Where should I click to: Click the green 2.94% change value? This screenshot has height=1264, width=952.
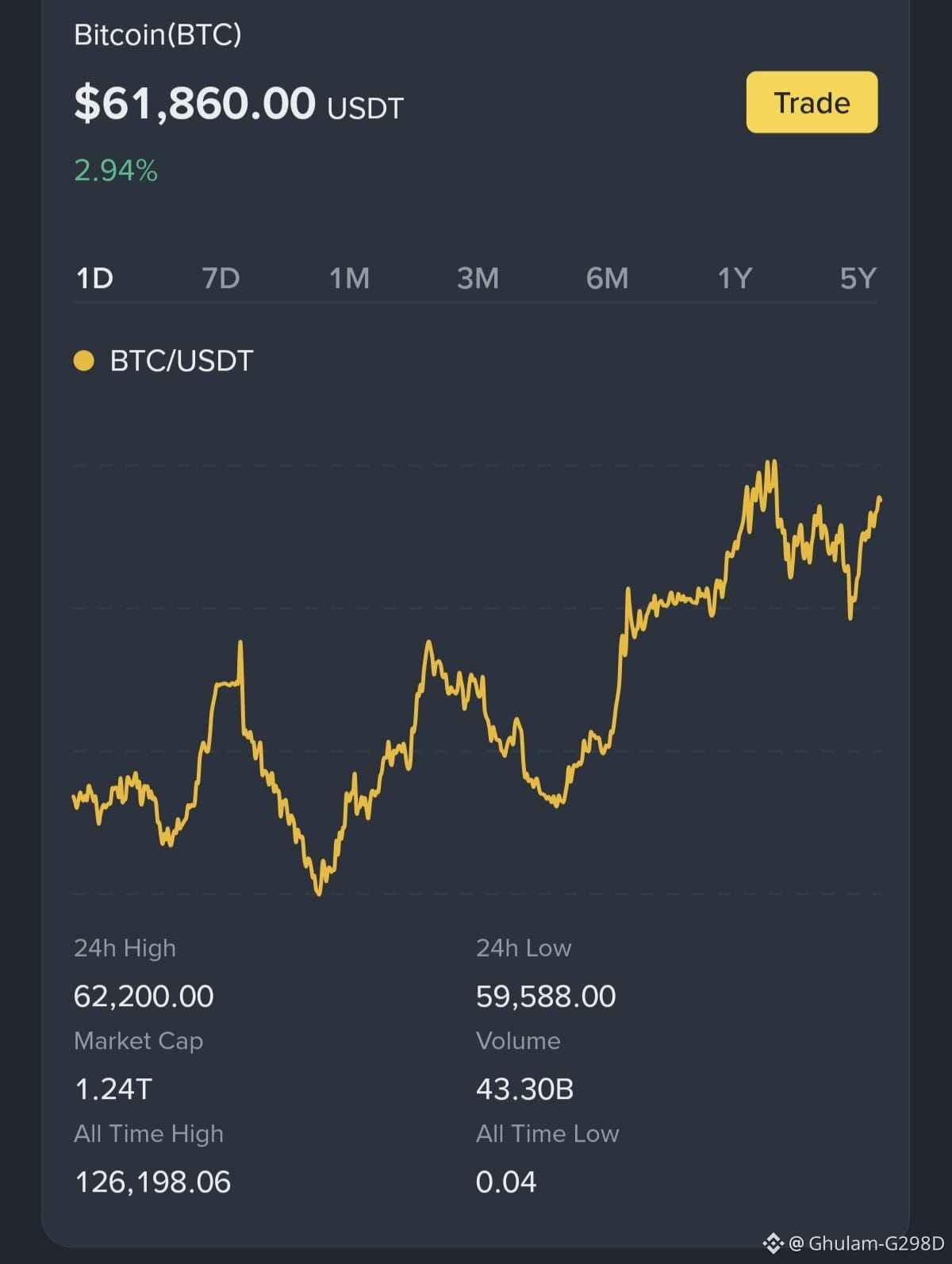pyautogui.click(x=116, y=171)
